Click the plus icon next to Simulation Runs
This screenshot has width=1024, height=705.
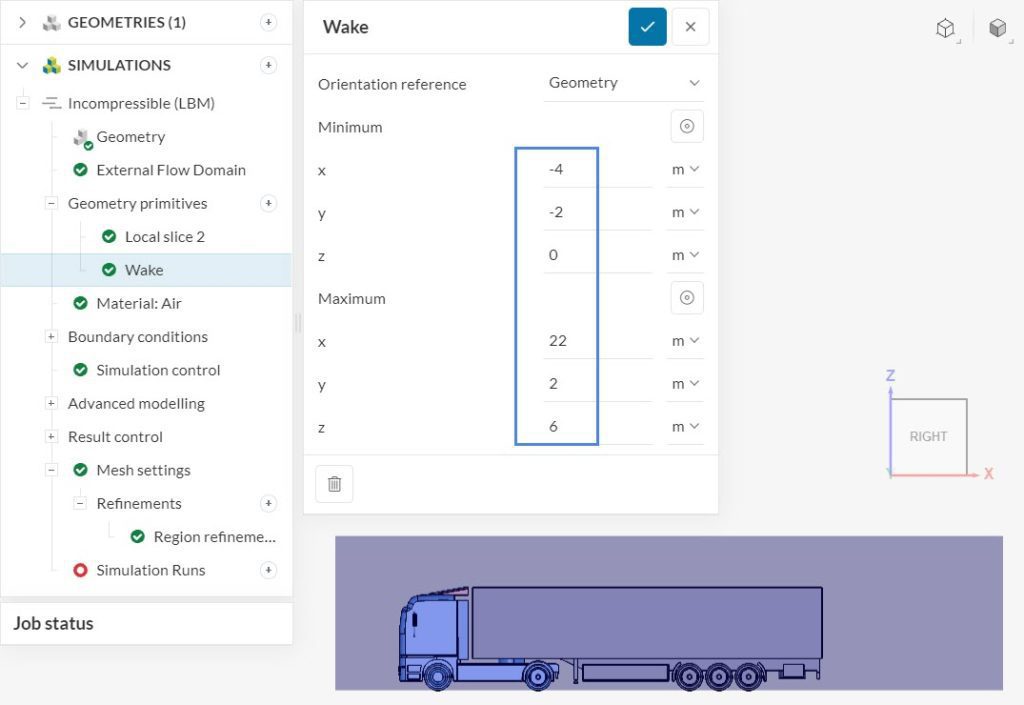[x=268, y=570]
